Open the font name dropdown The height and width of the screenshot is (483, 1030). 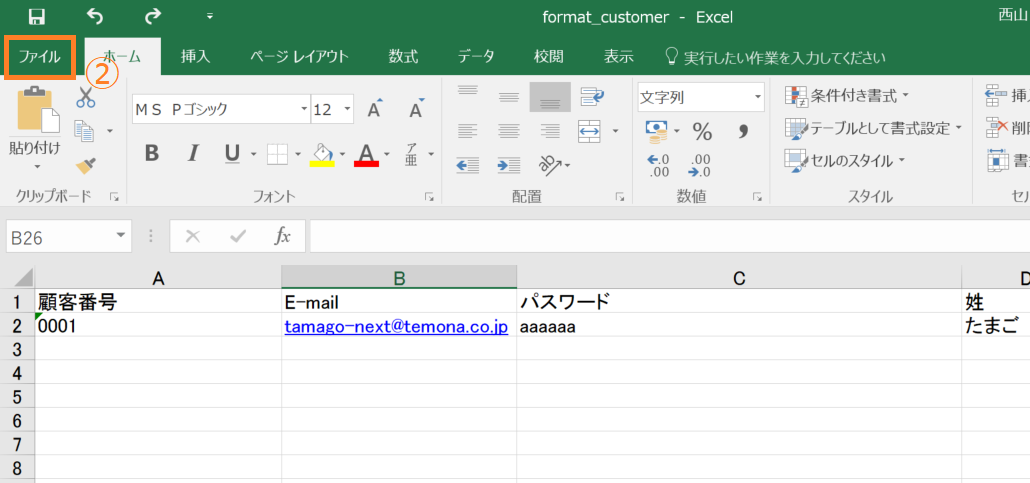pyautogui.click(x=303, y=109)
